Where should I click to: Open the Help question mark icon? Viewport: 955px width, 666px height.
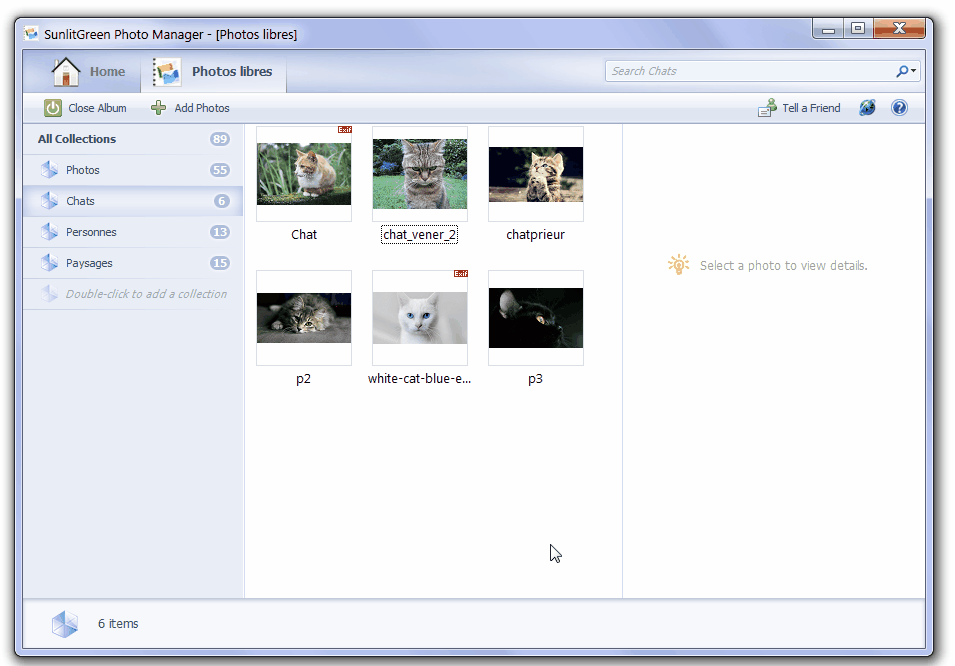coord(899,107)
